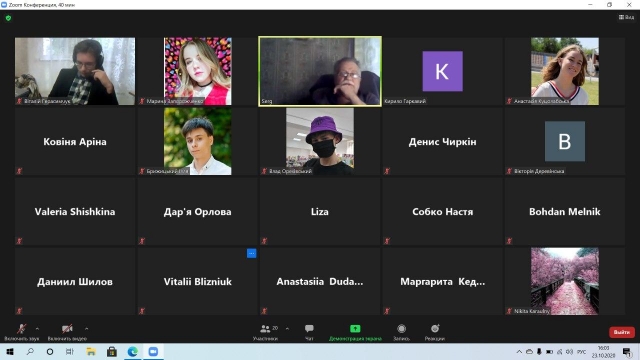Open the taskbar clock and date
640x360 pixels.
[x=603, y=351]
